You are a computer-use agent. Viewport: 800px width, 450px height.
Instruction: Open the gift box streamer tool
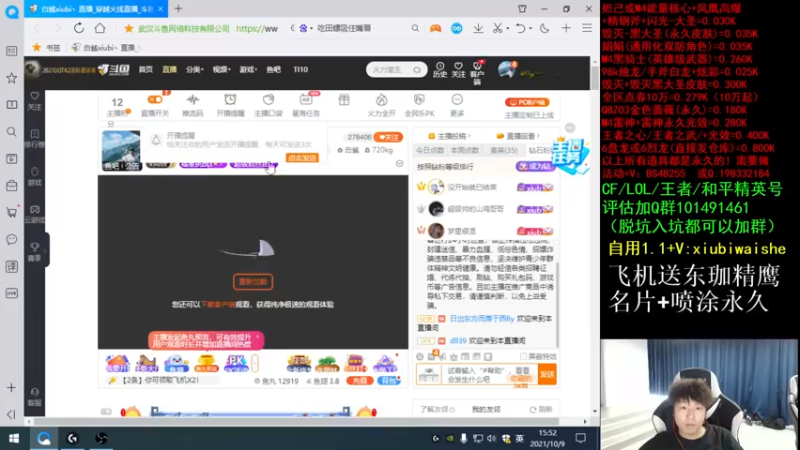click(344, 100)
